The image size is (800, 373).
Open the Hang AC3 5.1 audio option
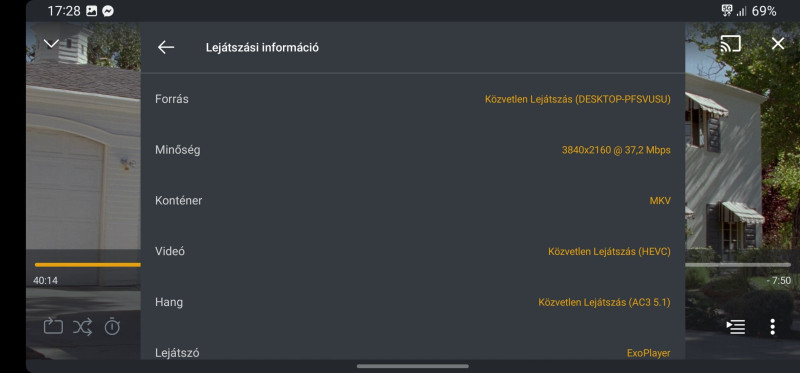[x=413, y=302]
